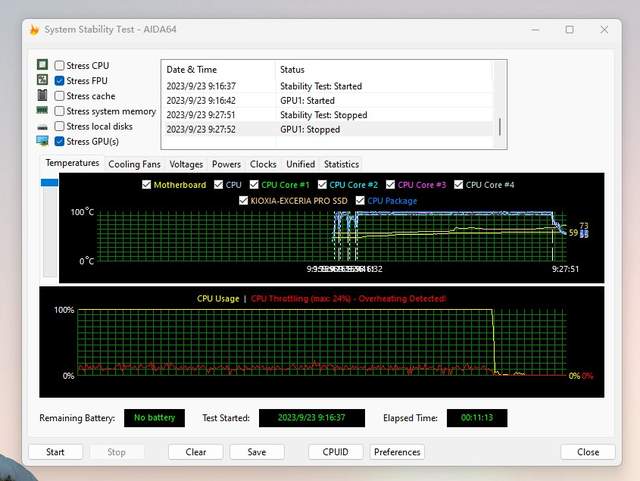This screenshot has height=481, width=640.
Task: Select the 'Stability Test: Stopped' log row
Action: (327, 115)
